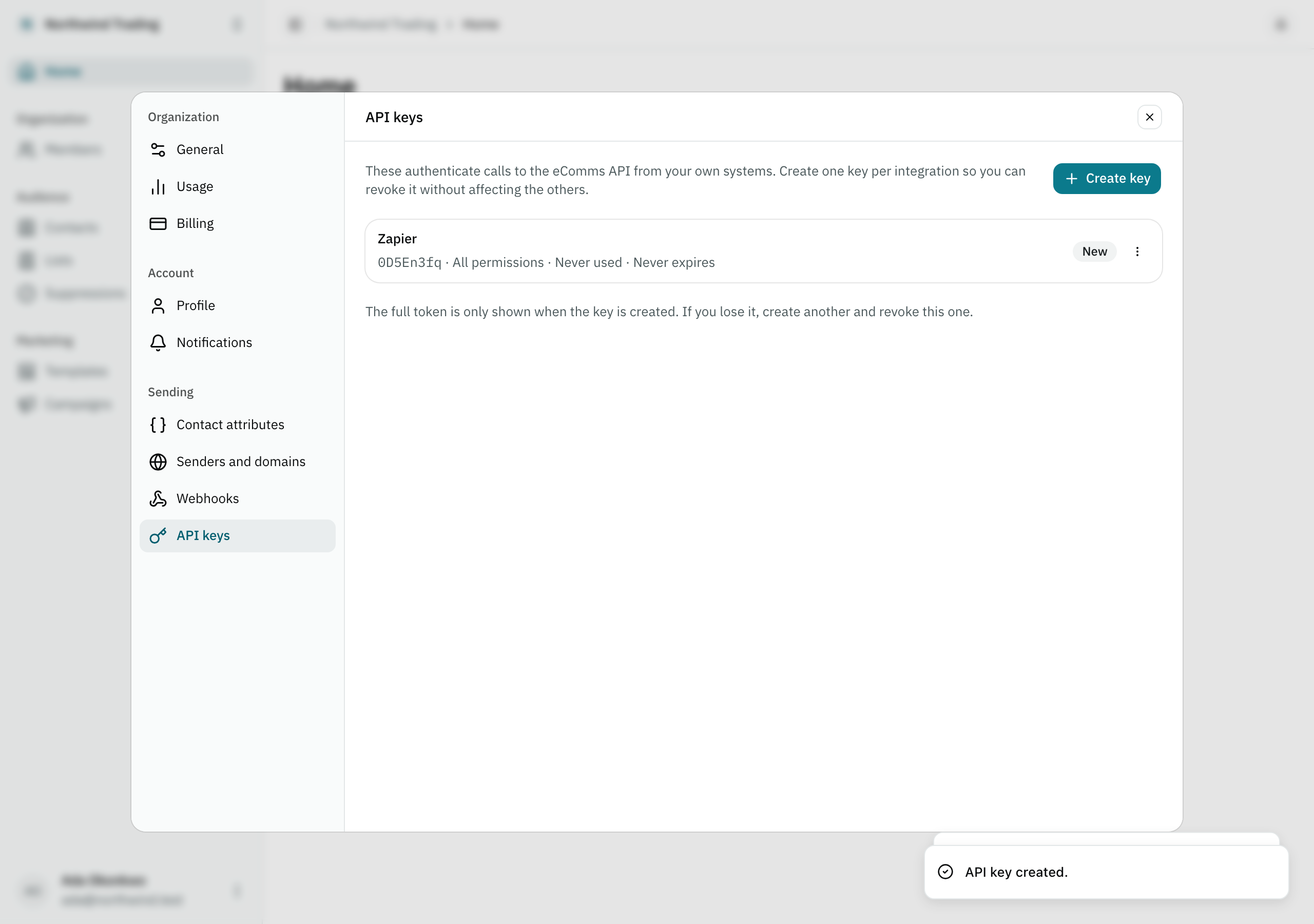The width and height of the screenshot is (1314, 924).
Task: Select API keys in sidebar
Action: pyautogui.click(x=237, y=535)
